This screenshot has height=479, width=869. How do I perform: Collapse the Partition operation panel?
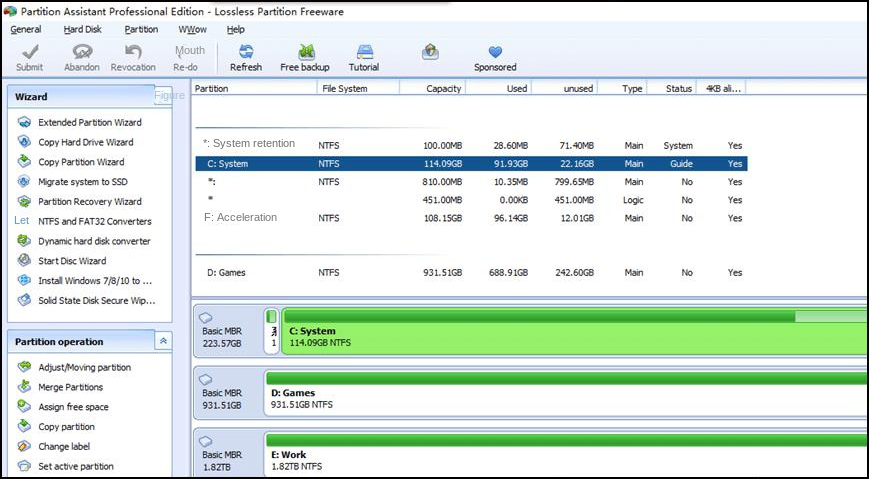[163, 342]
